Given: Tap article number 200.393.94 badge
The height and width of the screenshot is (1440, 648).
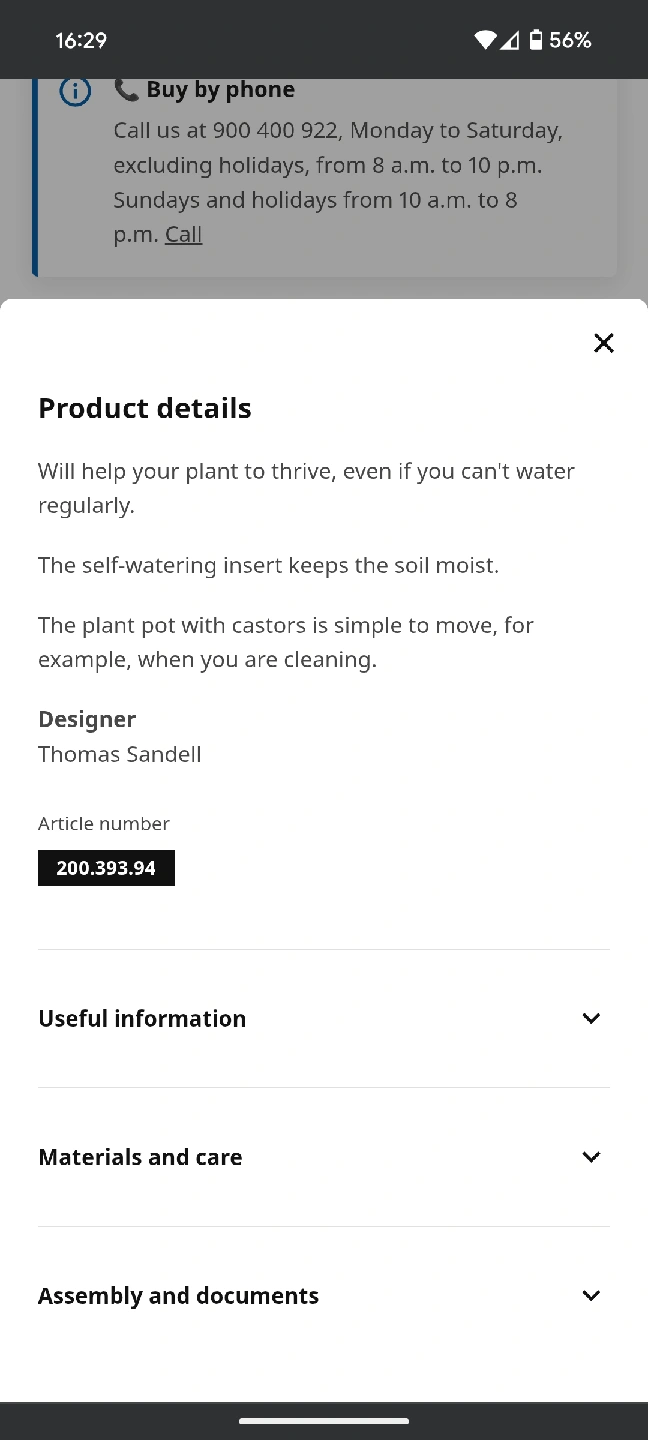Looking at the screenshot, I should click(x=106, y=868).
